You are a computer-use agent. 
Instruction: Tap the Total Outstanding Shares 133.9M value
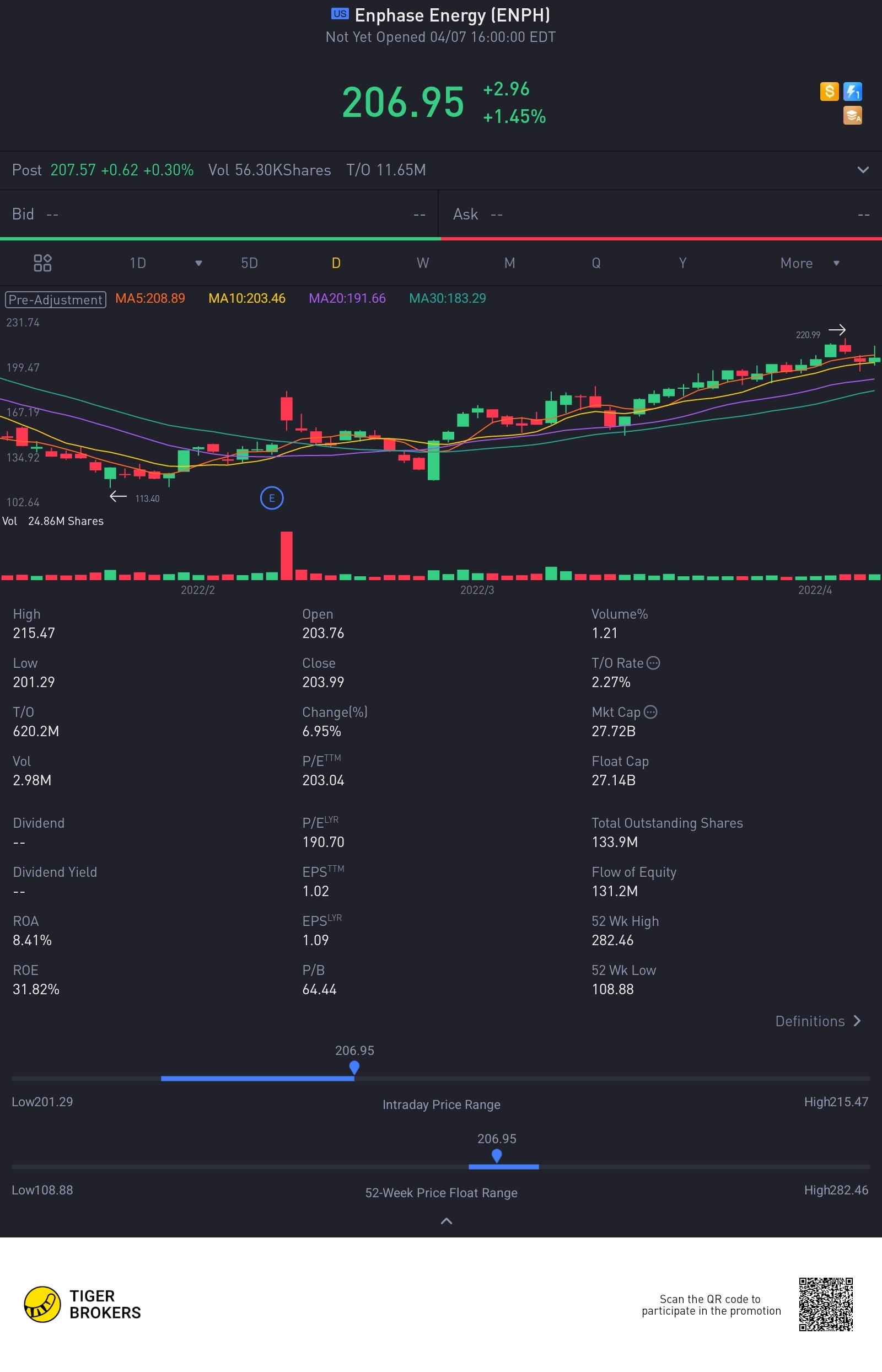point(615,842)
